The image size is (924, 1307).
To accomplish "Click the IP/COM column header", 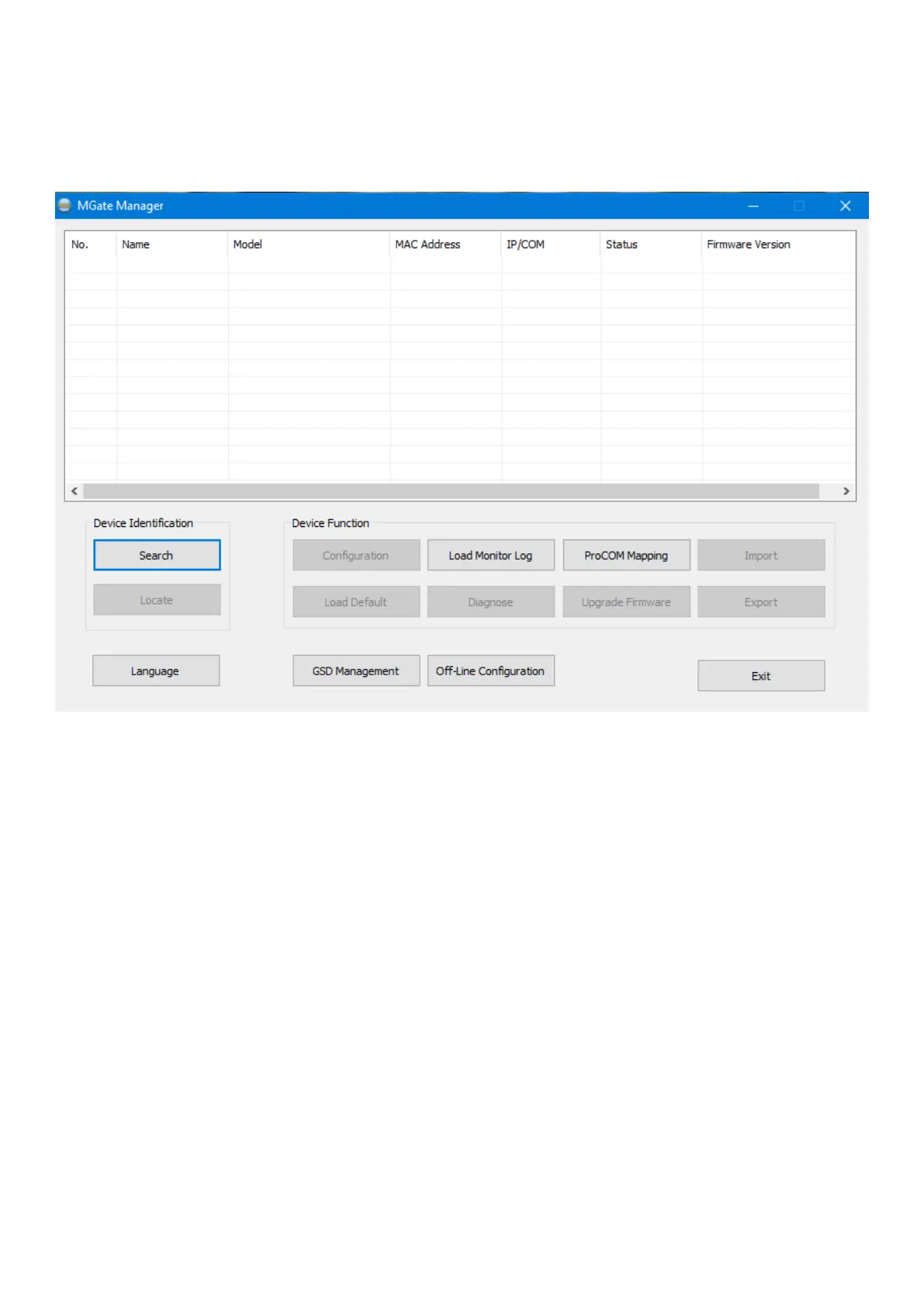I will point(525,244).
